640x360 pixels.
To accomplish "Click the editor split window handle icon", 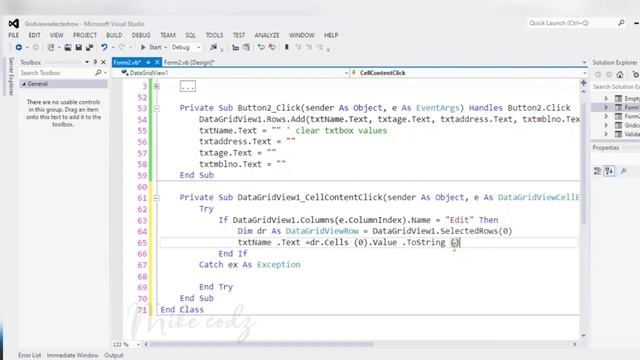I will pos(583,83).
